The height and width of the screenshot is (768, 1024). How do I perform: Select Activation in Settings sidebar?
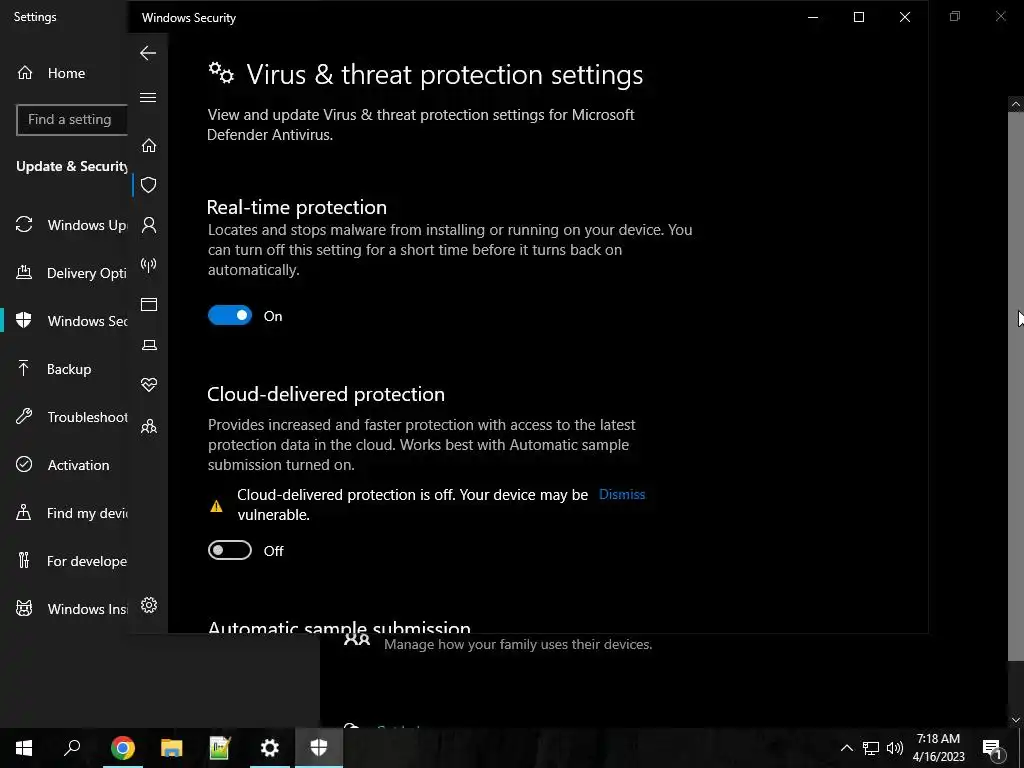[77, 465]
